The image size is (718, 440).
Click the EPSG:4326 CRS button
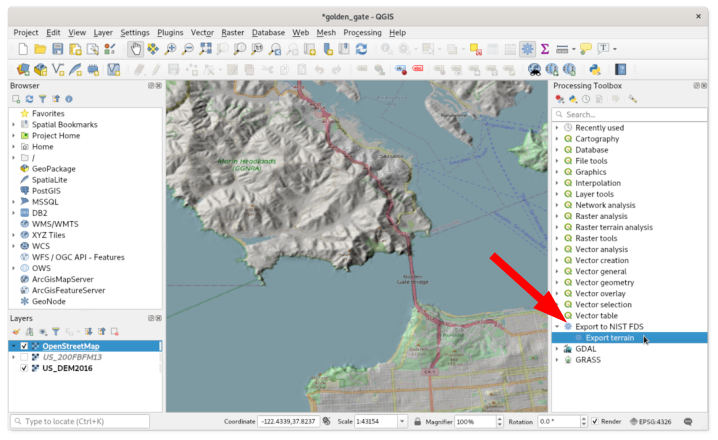click(651, 422)
